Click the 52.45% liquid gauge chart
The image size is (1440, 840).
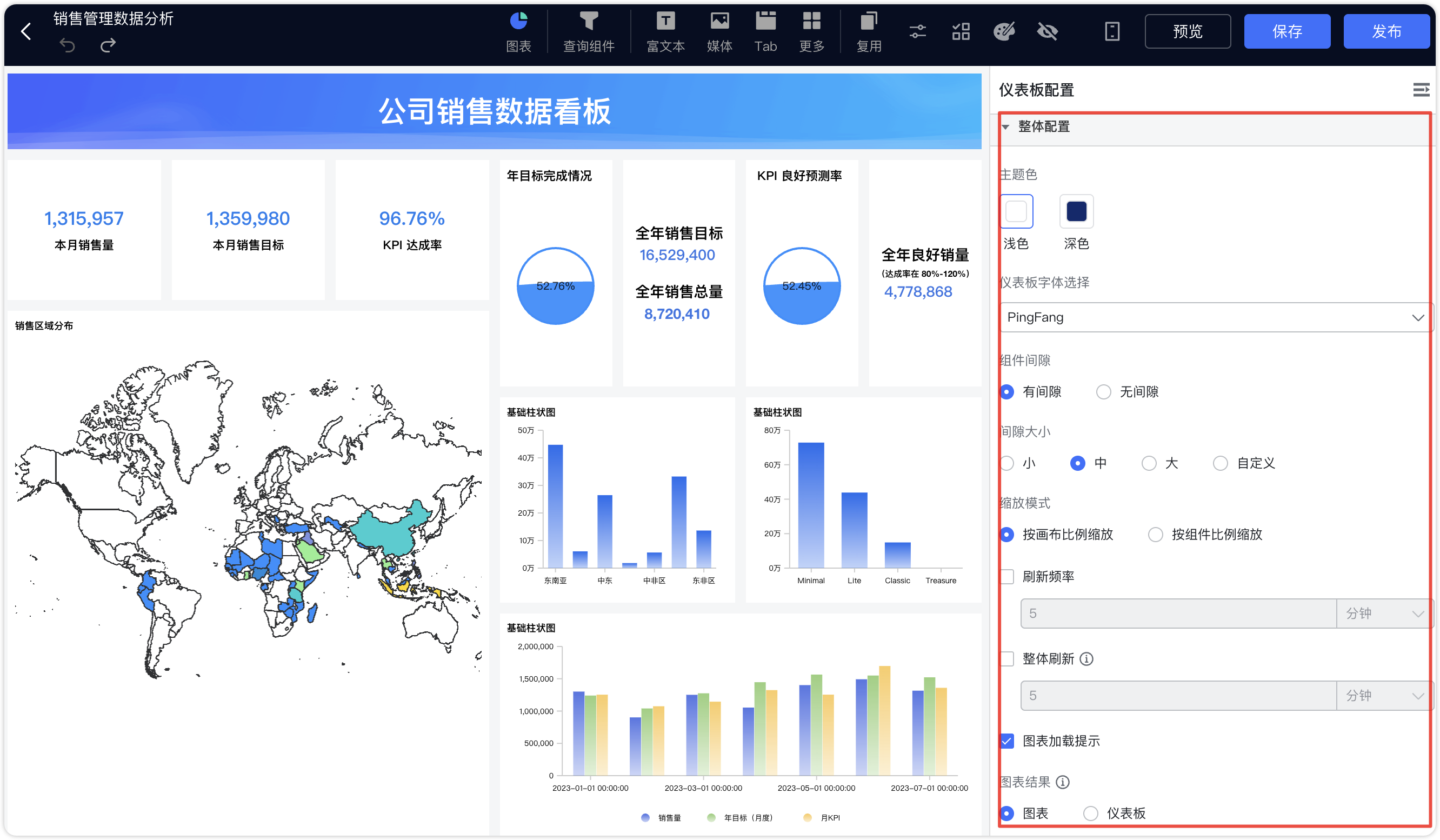[802, 286]
